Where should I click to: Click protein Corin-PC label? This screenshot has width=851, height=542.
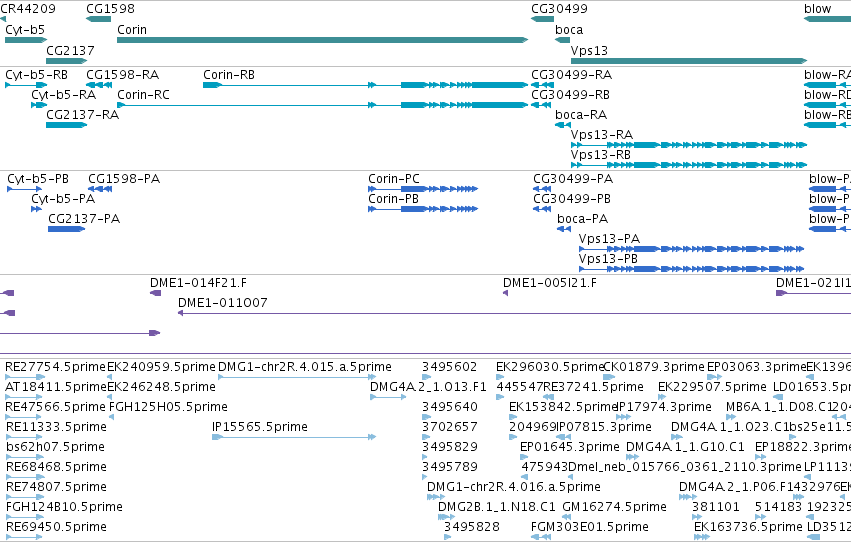393,179
